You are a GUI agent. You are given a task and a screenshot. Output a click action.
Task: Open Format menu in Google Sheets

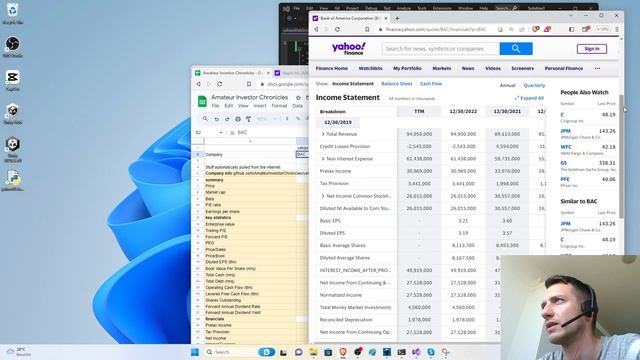[279, 106]
